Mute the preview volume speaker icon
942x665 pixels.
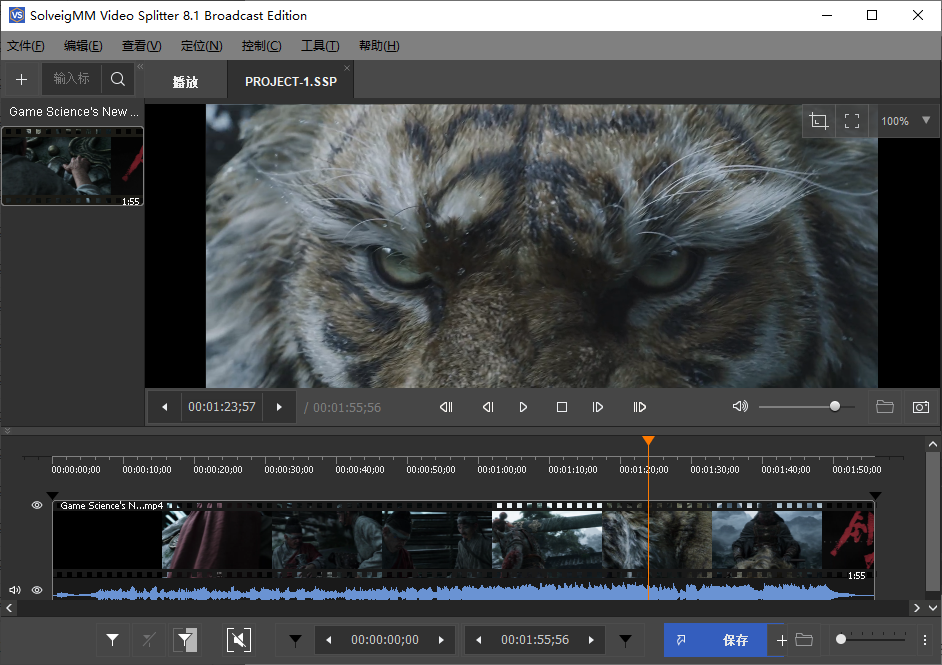point(740,407)
